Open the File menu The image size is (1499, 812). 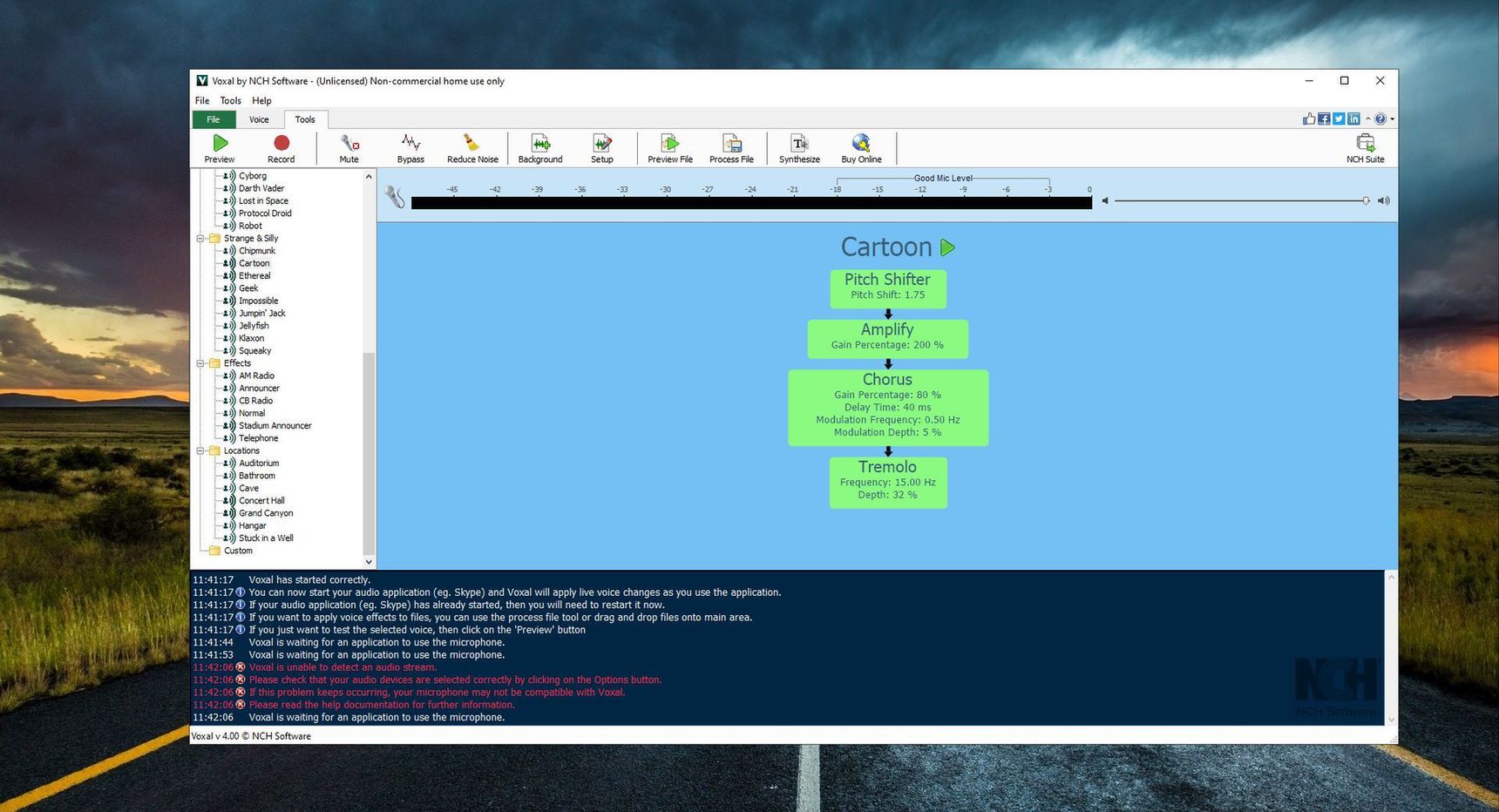[202, 100]
